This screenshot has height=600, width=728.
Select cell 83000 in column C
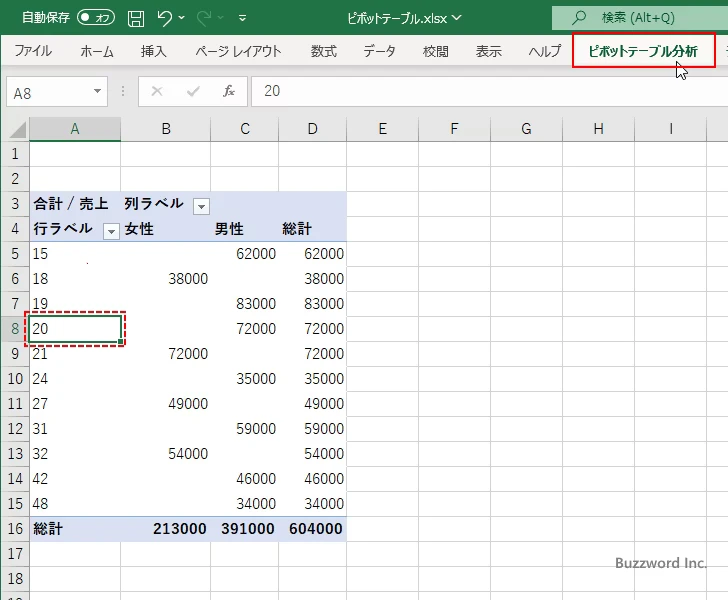point(245,304)
